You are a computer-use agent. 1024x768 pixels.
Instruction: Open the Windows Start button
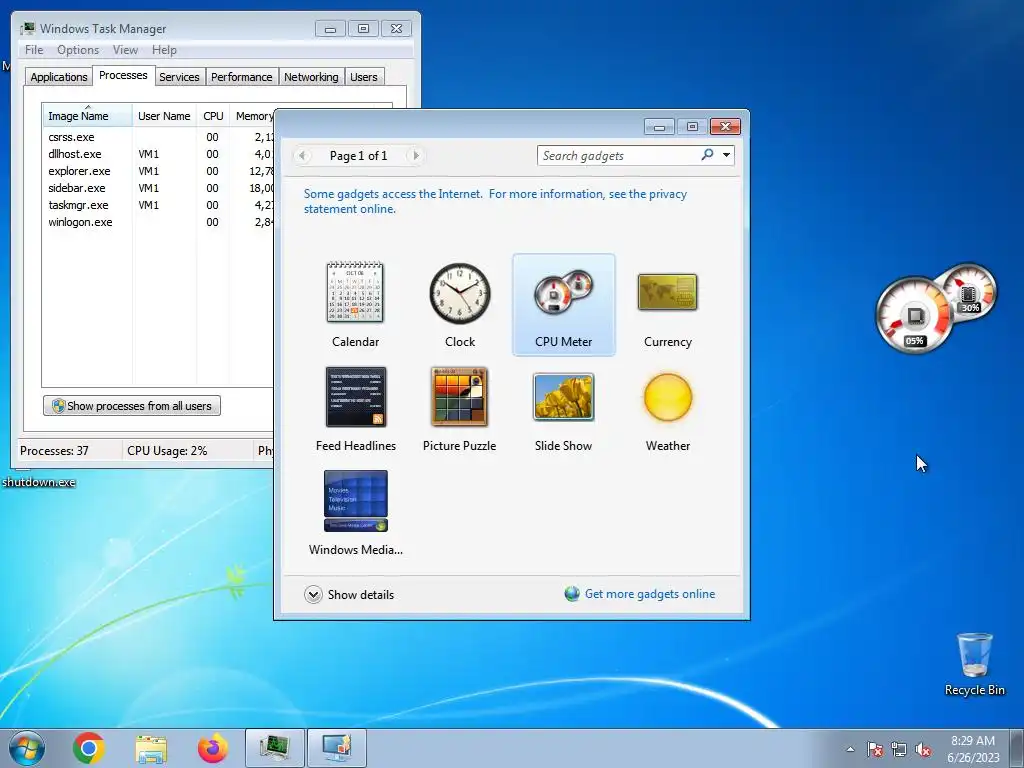(27, 748)
